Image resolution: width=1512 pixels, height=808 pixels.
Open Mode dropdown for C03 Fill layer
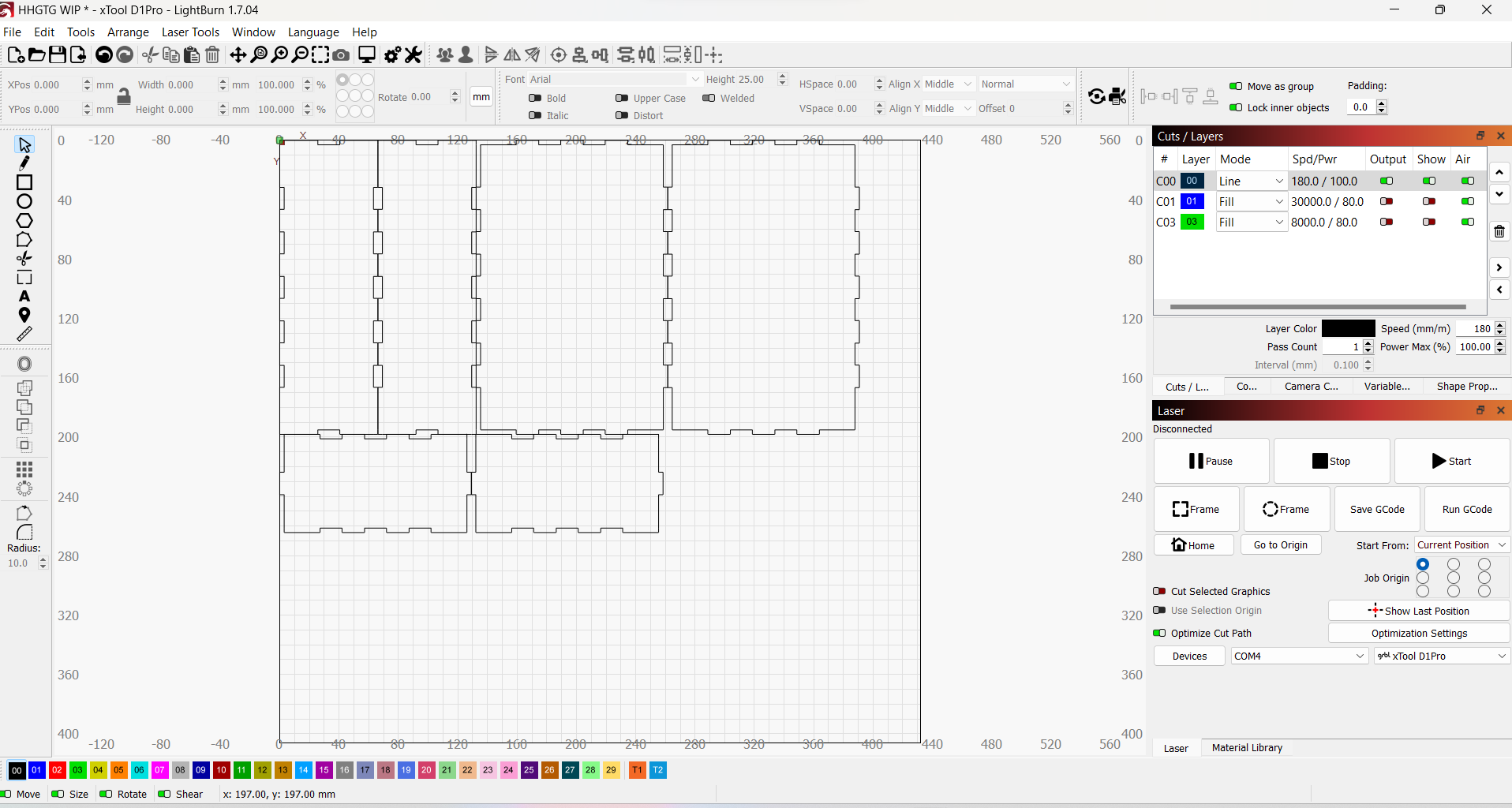tap(1252, 222)
